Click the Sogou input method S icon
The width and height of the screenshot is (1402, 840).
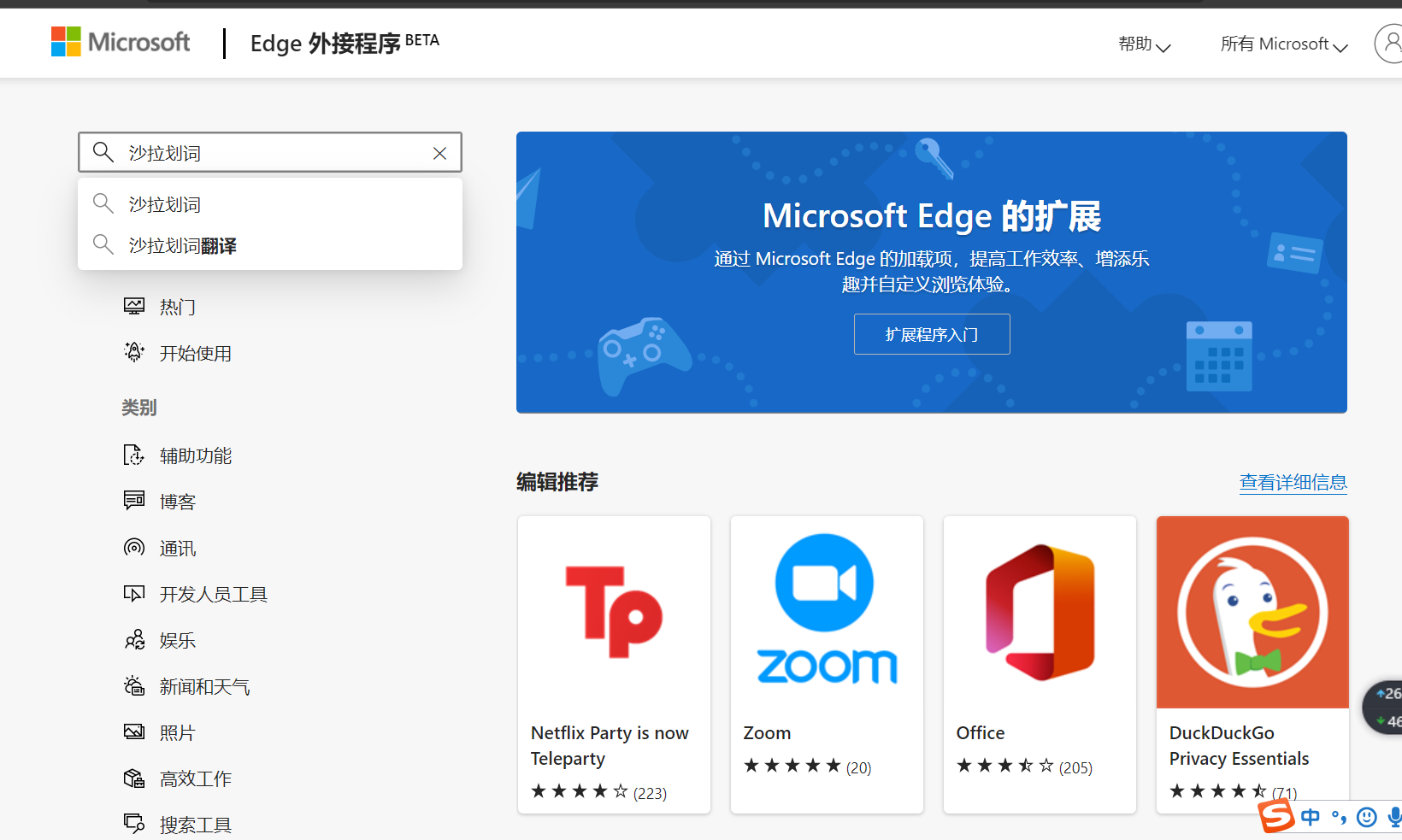[x=1276, y=816]
